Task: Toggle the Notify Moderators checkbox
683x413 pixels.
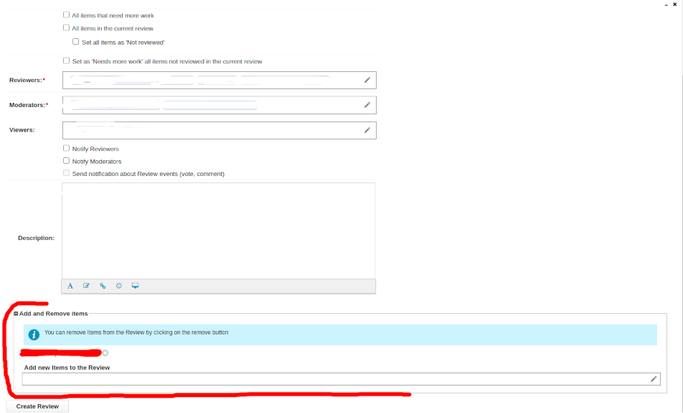Action: click(66, 161)
